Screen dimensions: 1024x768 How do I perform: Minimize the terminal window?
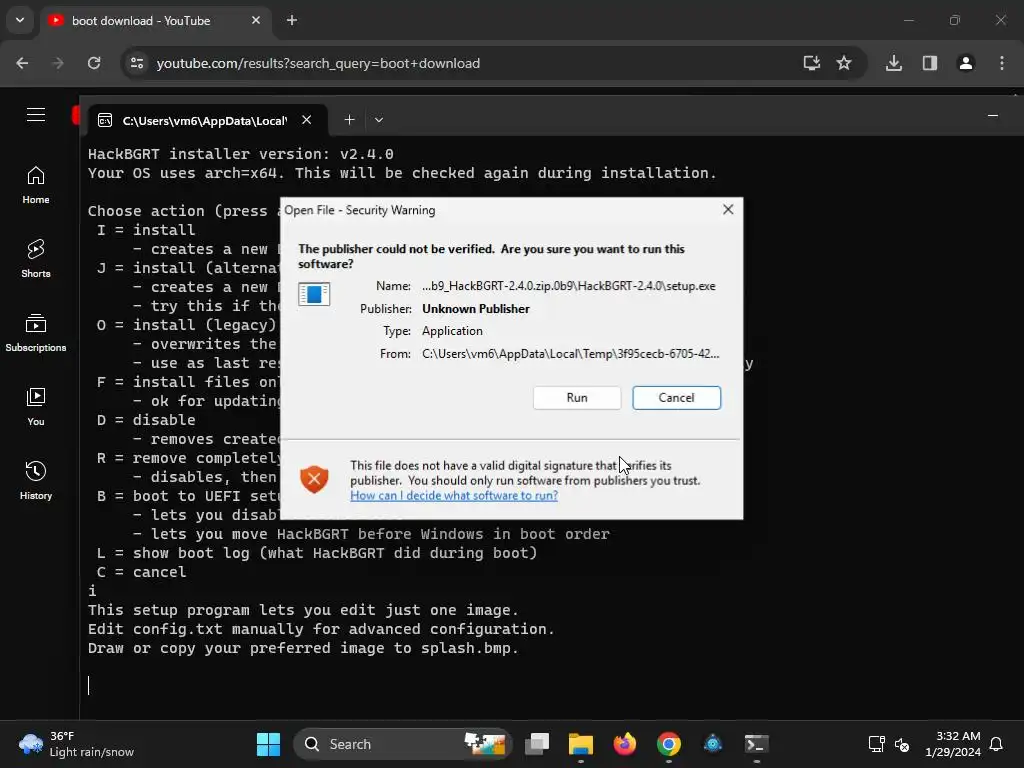993,116
